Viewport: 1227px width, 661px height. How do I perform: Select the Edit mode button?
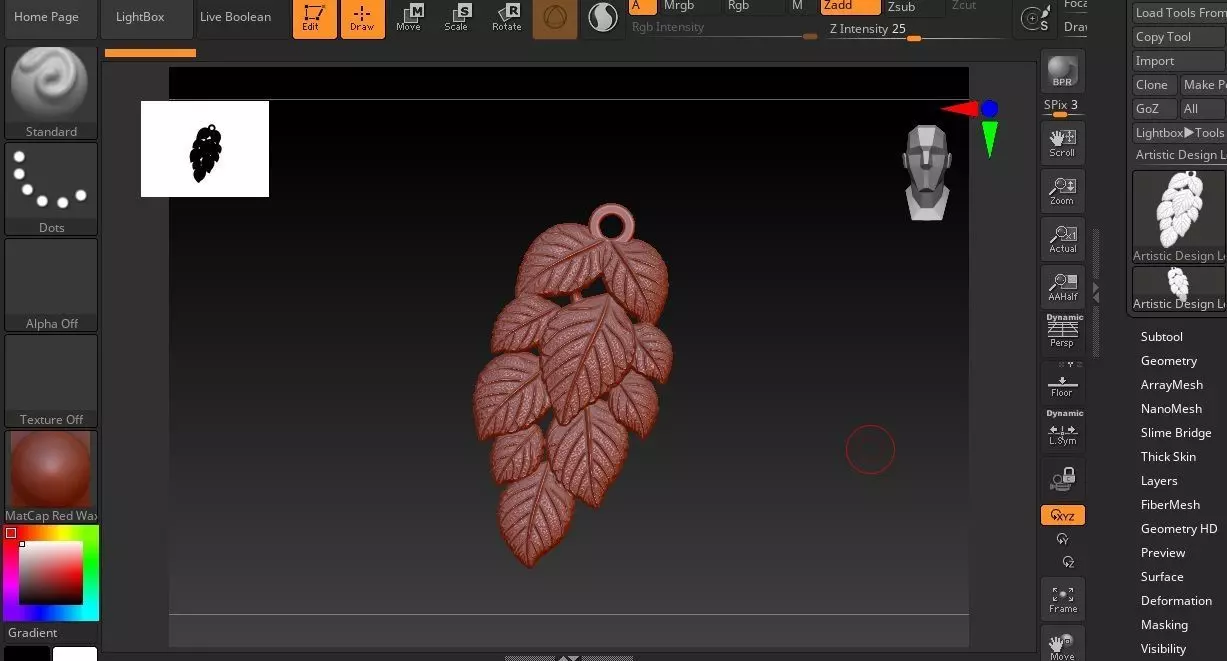click(x=314, y=19)
